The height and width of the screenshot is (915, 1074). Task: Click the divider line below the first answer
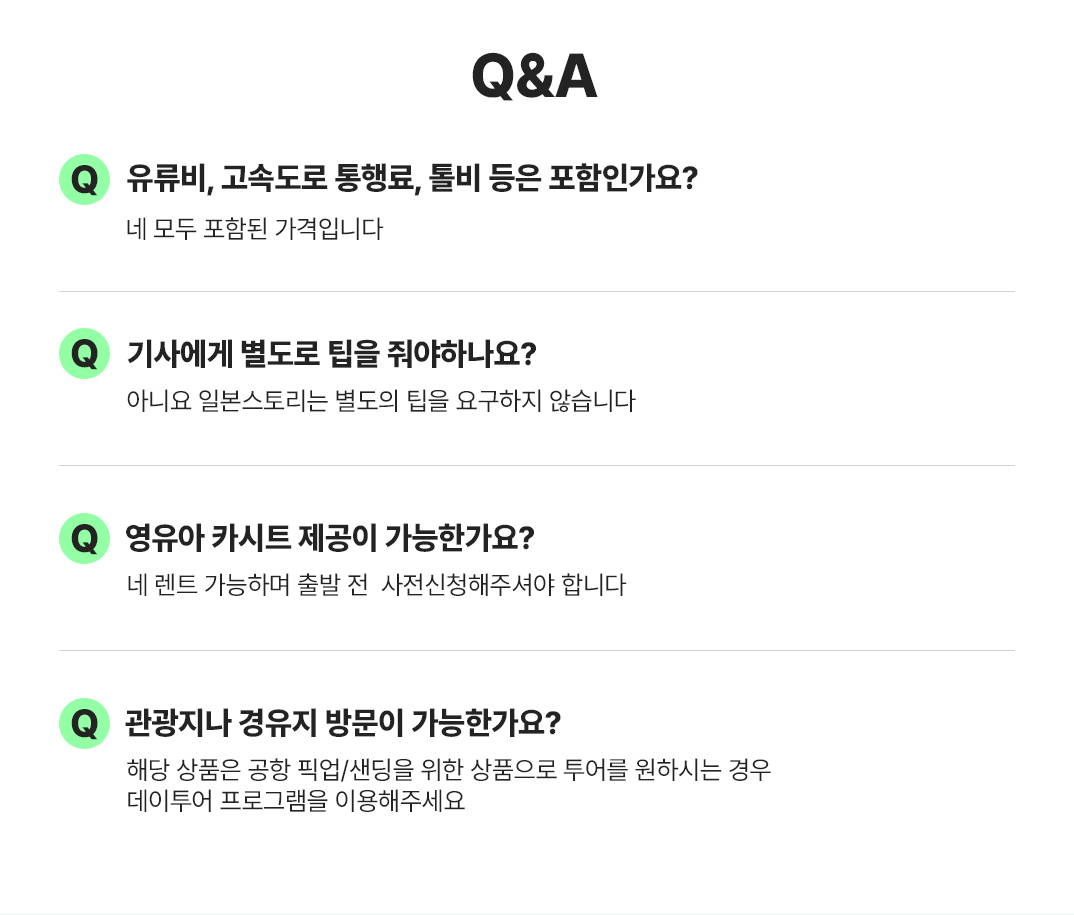[x=537, y=292]
